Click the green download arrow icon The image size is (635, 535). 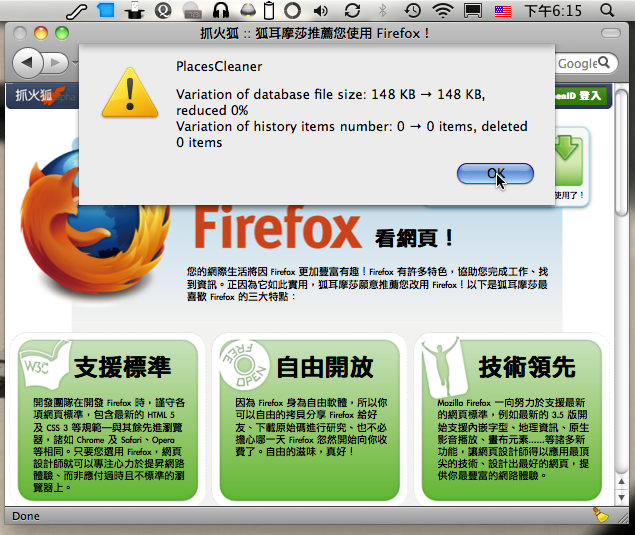569,161
